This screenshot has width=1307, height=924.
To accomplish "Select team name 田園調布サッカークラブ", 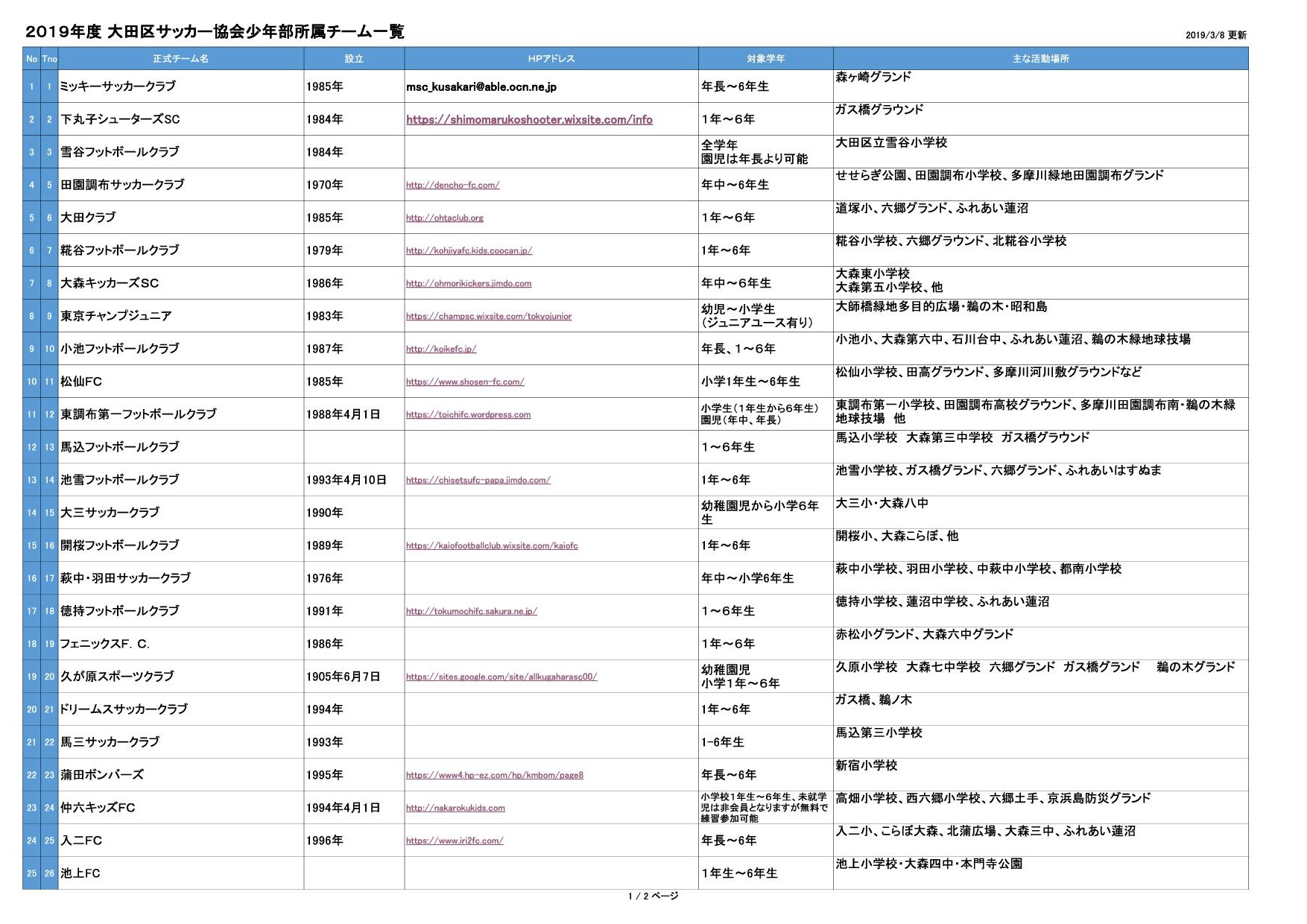I will [122, 185].
